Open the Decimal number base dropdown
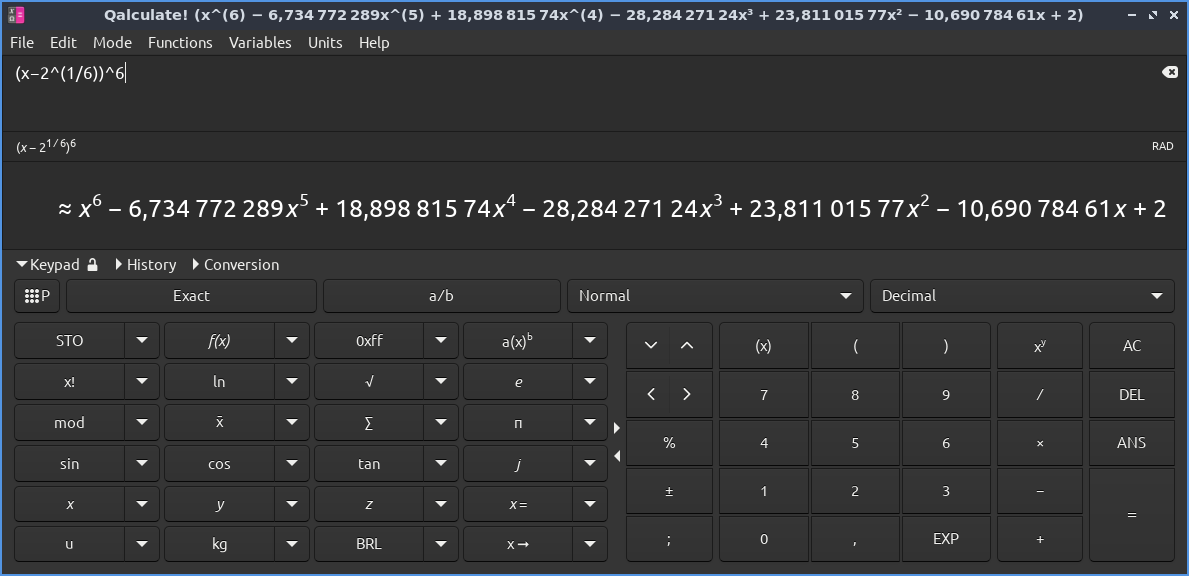The width and height of the screenshot is (1189, 576). pos(1022,295)
